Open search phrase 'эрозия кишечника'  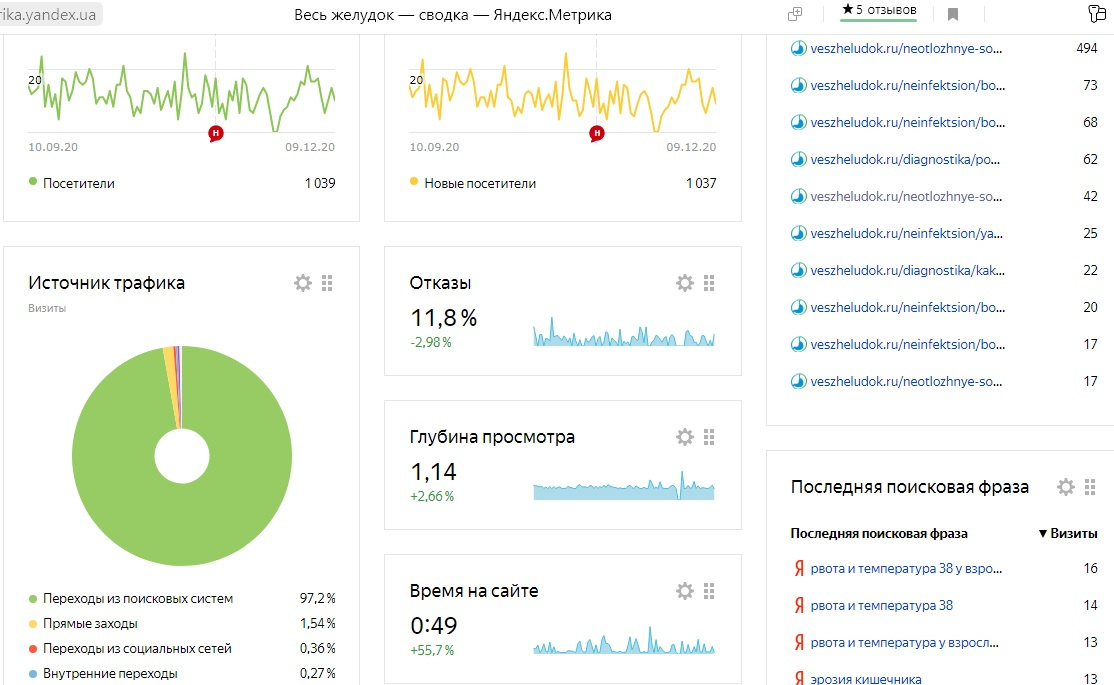866,679
